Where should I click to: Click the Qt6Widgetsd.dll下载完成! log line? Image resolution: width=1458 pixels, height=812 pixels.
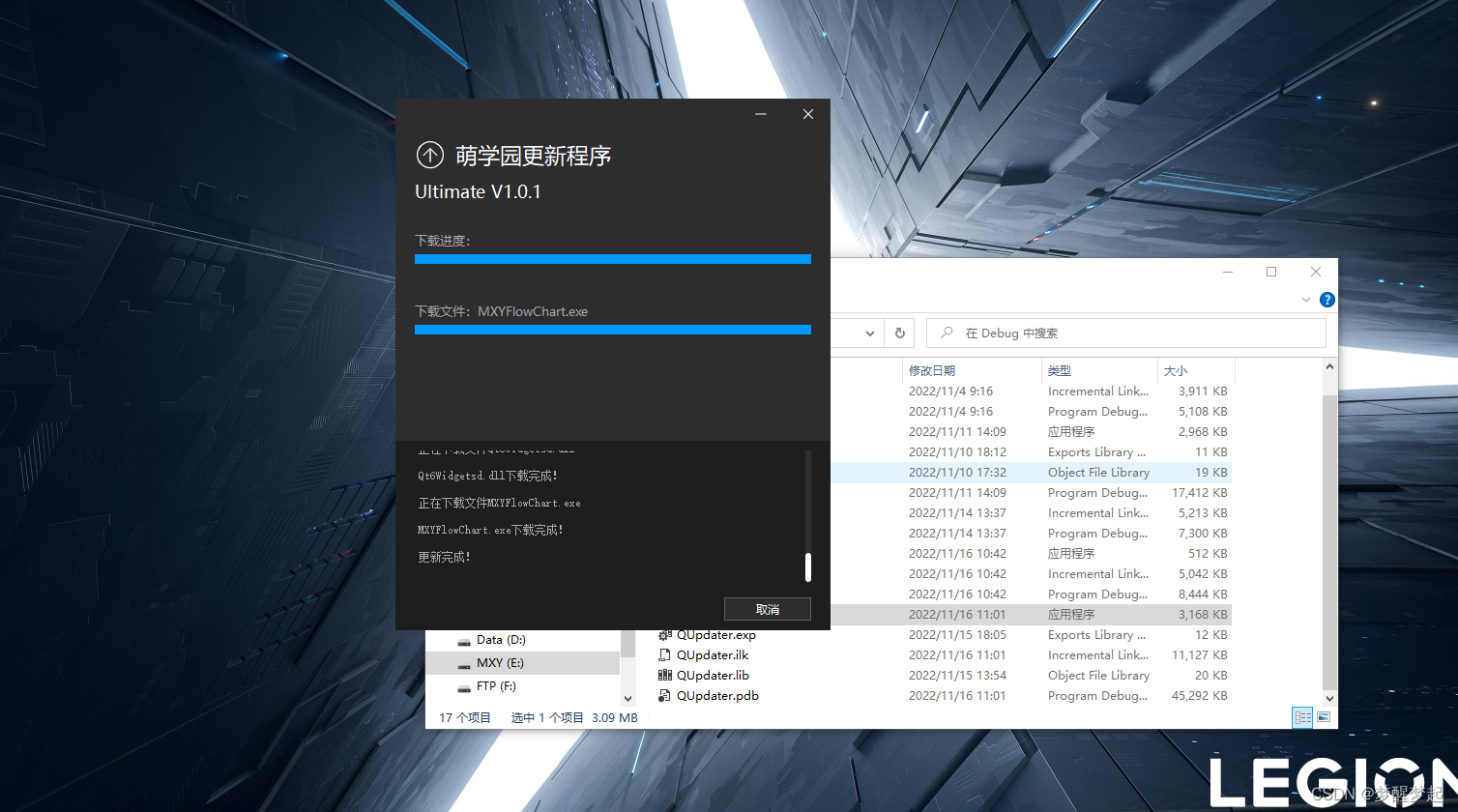(487, 477)
